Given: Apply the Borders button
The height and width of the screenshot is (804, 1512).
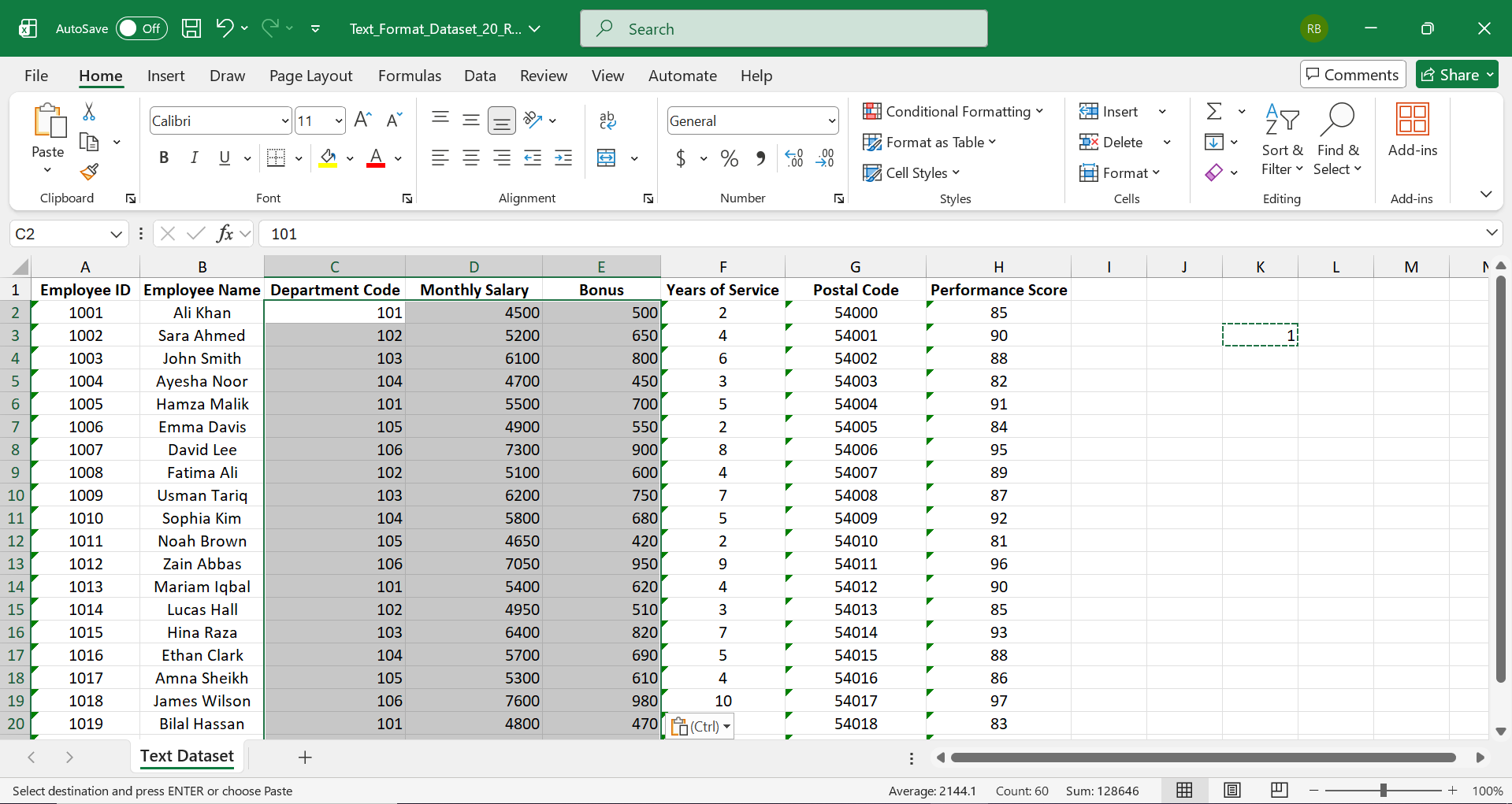Looking at the screenshot, I should coord(276,158).
